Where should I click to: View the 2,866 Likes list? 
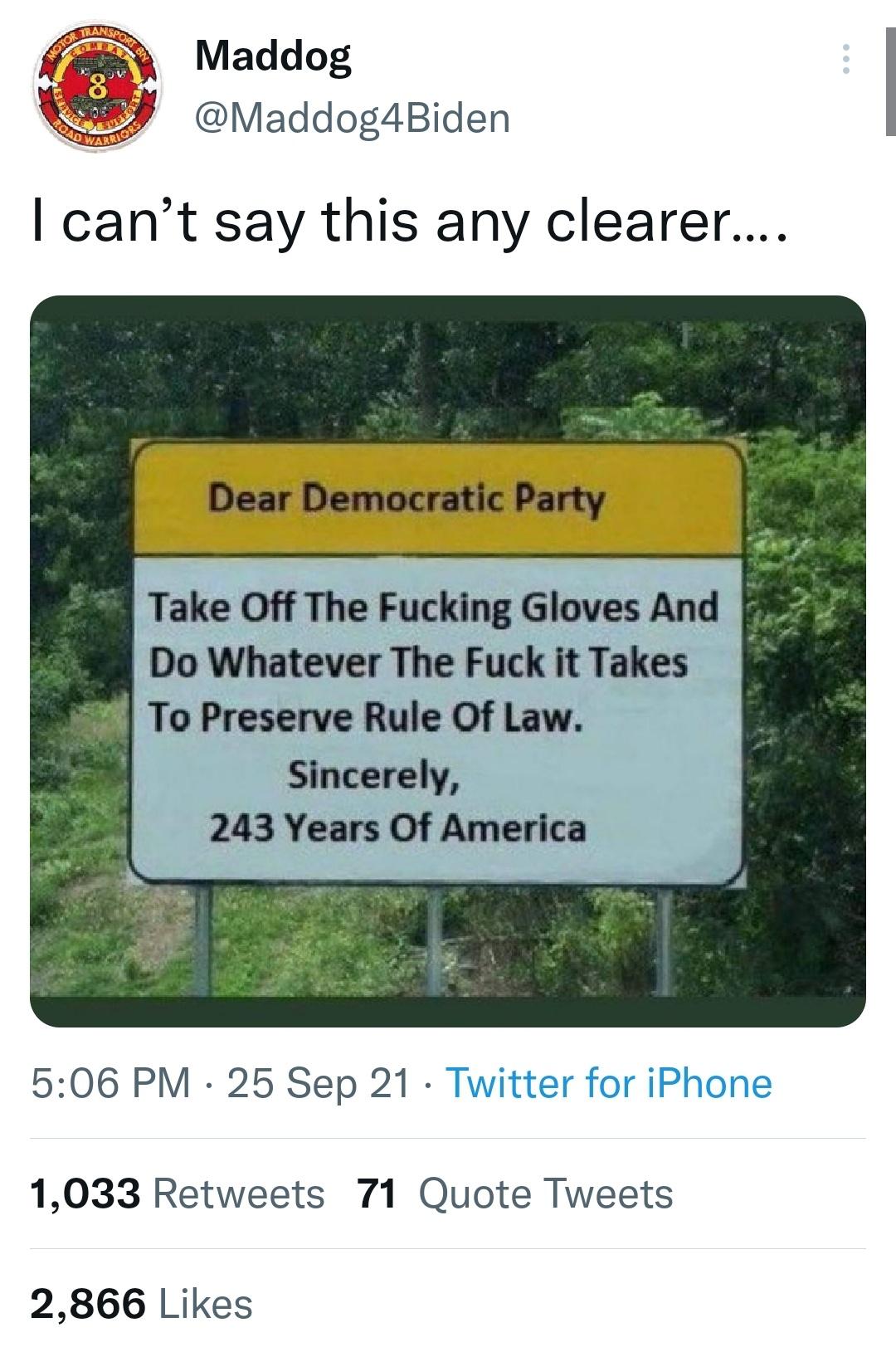(x=141, y=1303)
